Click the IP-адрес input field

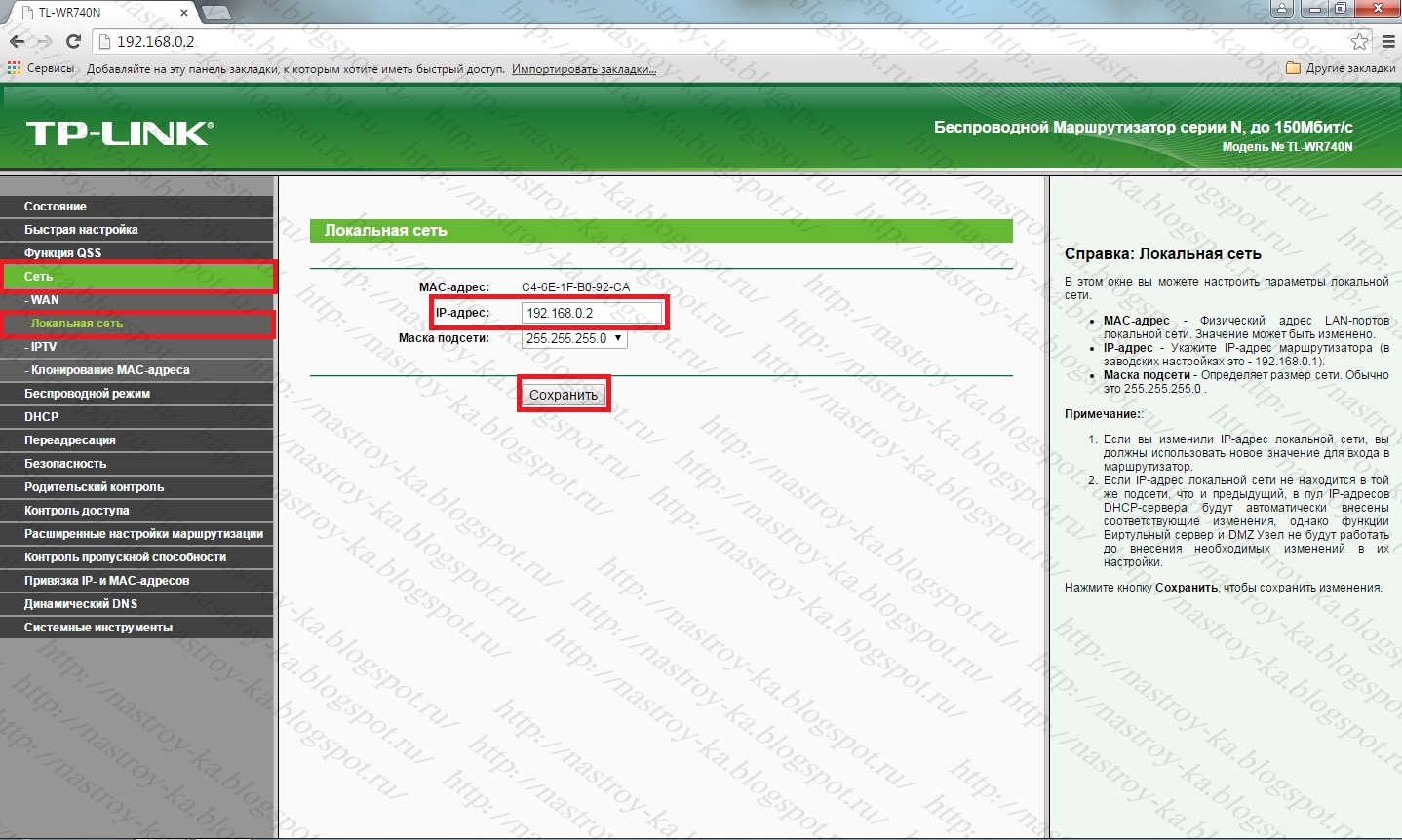click(x=592, y=313)
